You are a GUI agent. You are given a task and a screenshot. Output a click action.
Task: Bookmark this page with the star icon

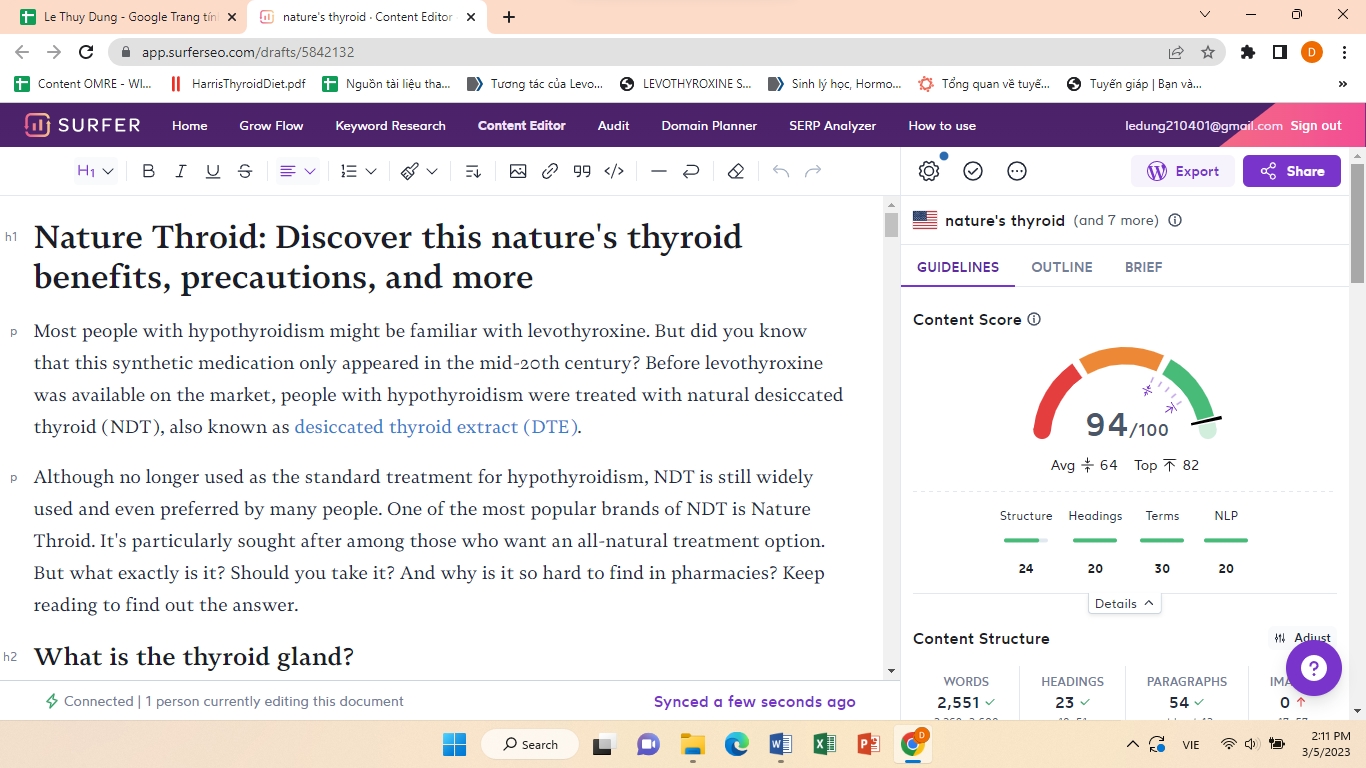[x=1208, y=52]
